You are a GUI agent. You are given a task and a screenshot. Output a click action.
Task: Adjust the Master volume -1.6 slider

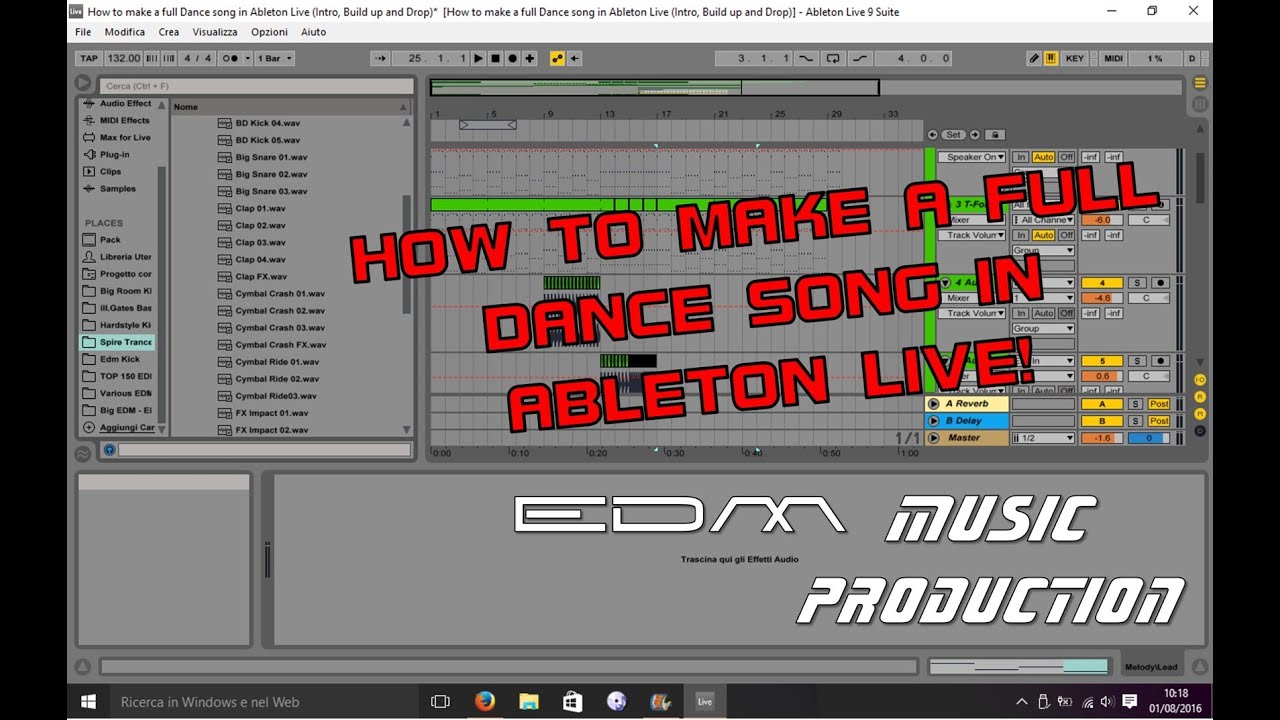(x=1103, y=438)
